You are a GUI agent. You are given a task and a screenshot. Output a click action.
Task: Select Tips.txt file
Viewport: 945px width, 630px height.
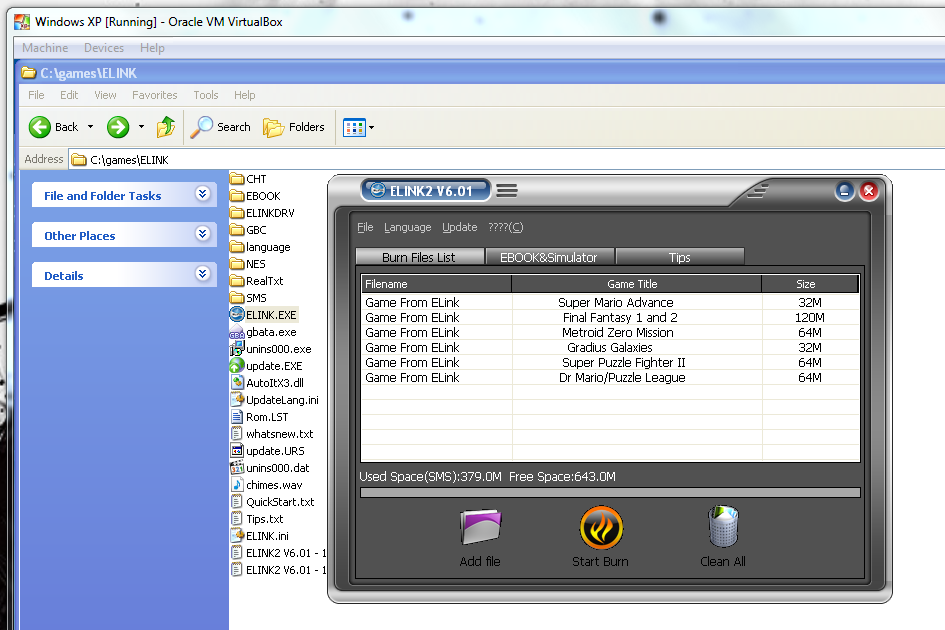click(257, 519)
